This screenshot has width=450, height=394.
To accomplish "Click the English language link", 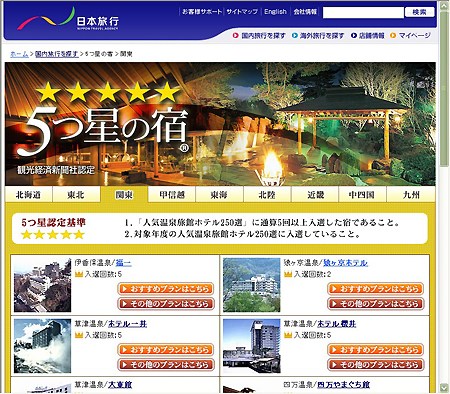I will coord(275,12).
